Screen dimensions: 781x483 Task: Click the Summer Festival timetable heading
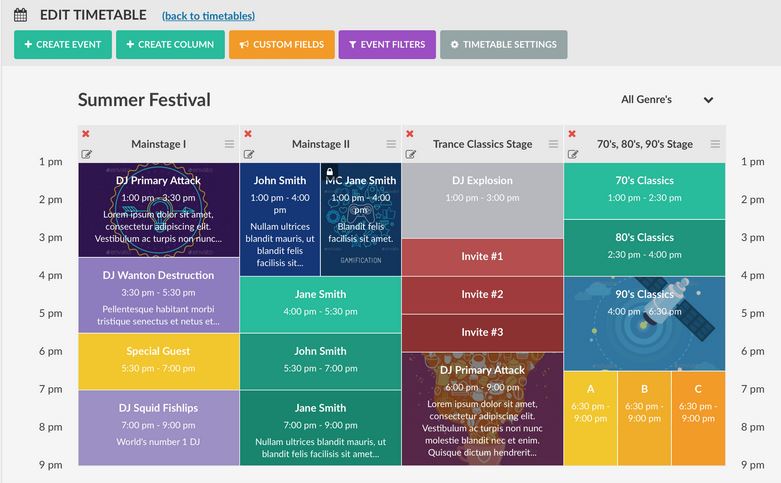144,100
